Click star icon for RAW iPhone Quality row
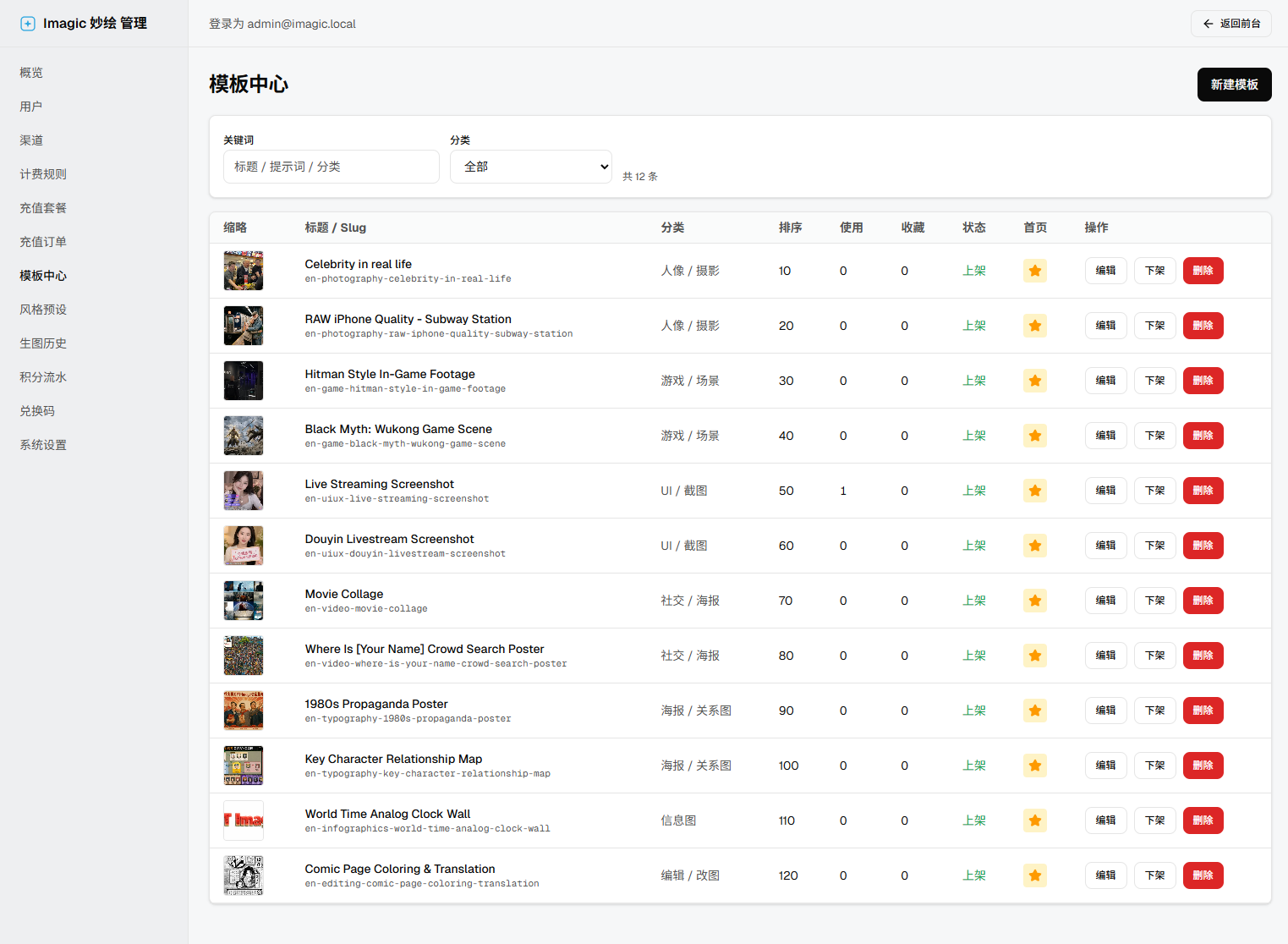1288x944 pixels. click(1034, 326)
